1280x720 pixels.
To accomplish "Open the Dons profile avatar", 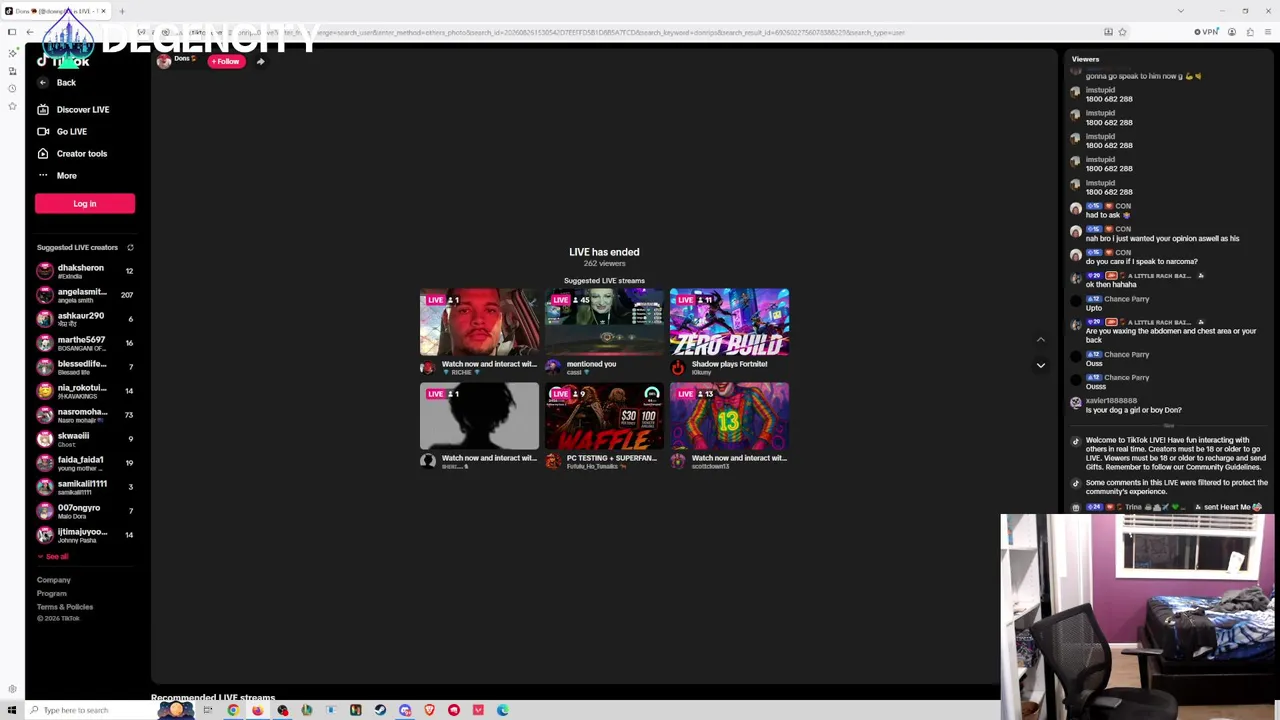I will 164,62.
